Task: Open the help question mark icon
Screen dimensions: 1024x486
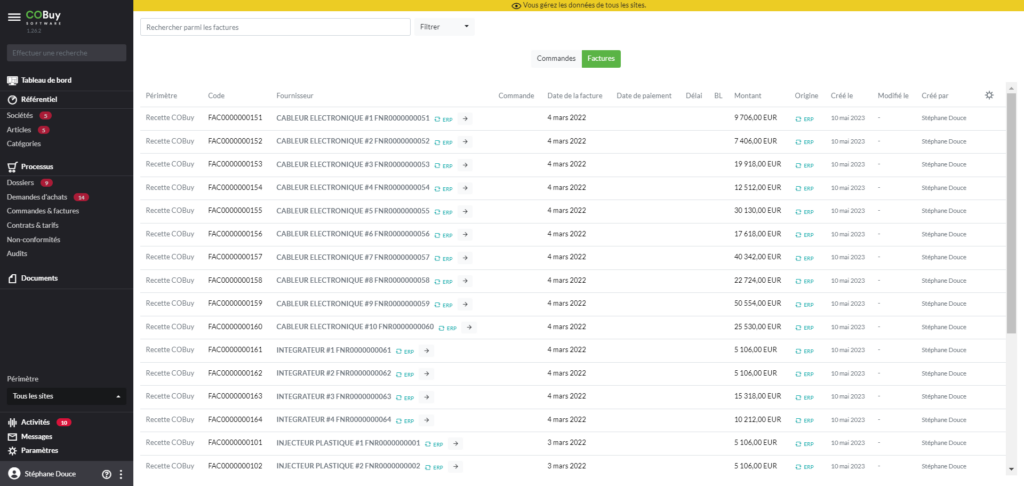Action: pyautogui.click(x=106, y=474)
